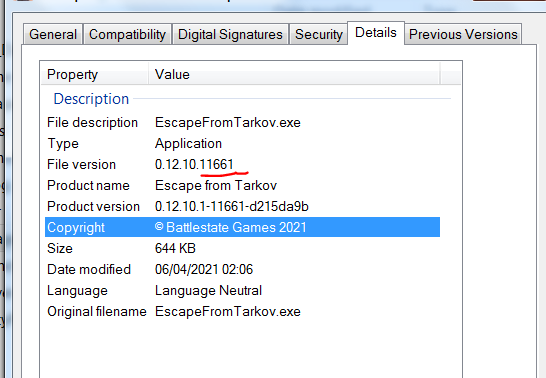Select the Language property label
Screen dimensions: 546x378
click(x=77, y=291)
